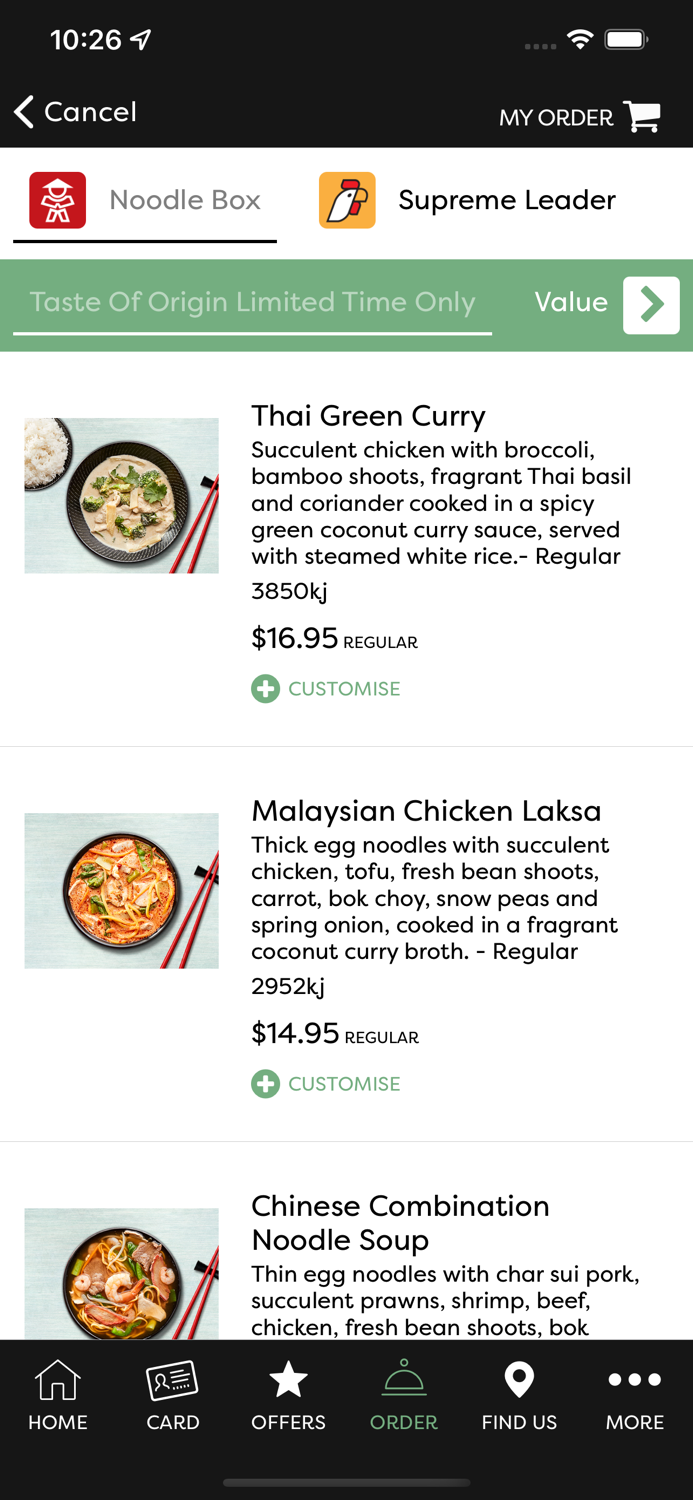Tap the Noodle Box brand logo

(x=57, y=200)
